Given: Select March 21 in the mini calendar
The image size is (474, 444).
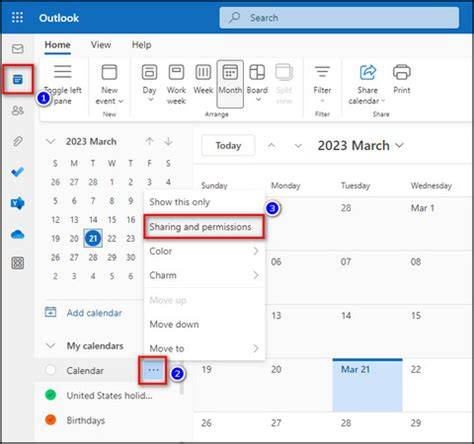Looking at the screenshot, I should (x=93, y=238).
